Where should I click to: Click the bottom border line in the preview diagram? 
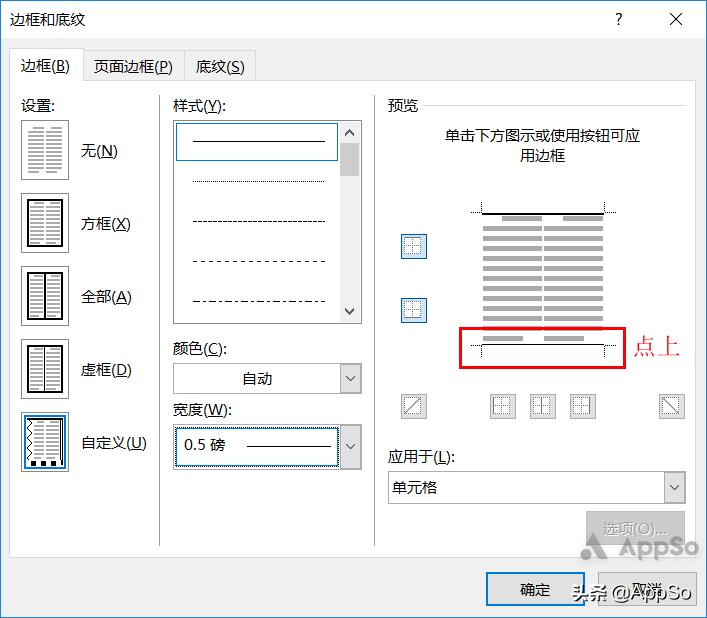(543, 345)
